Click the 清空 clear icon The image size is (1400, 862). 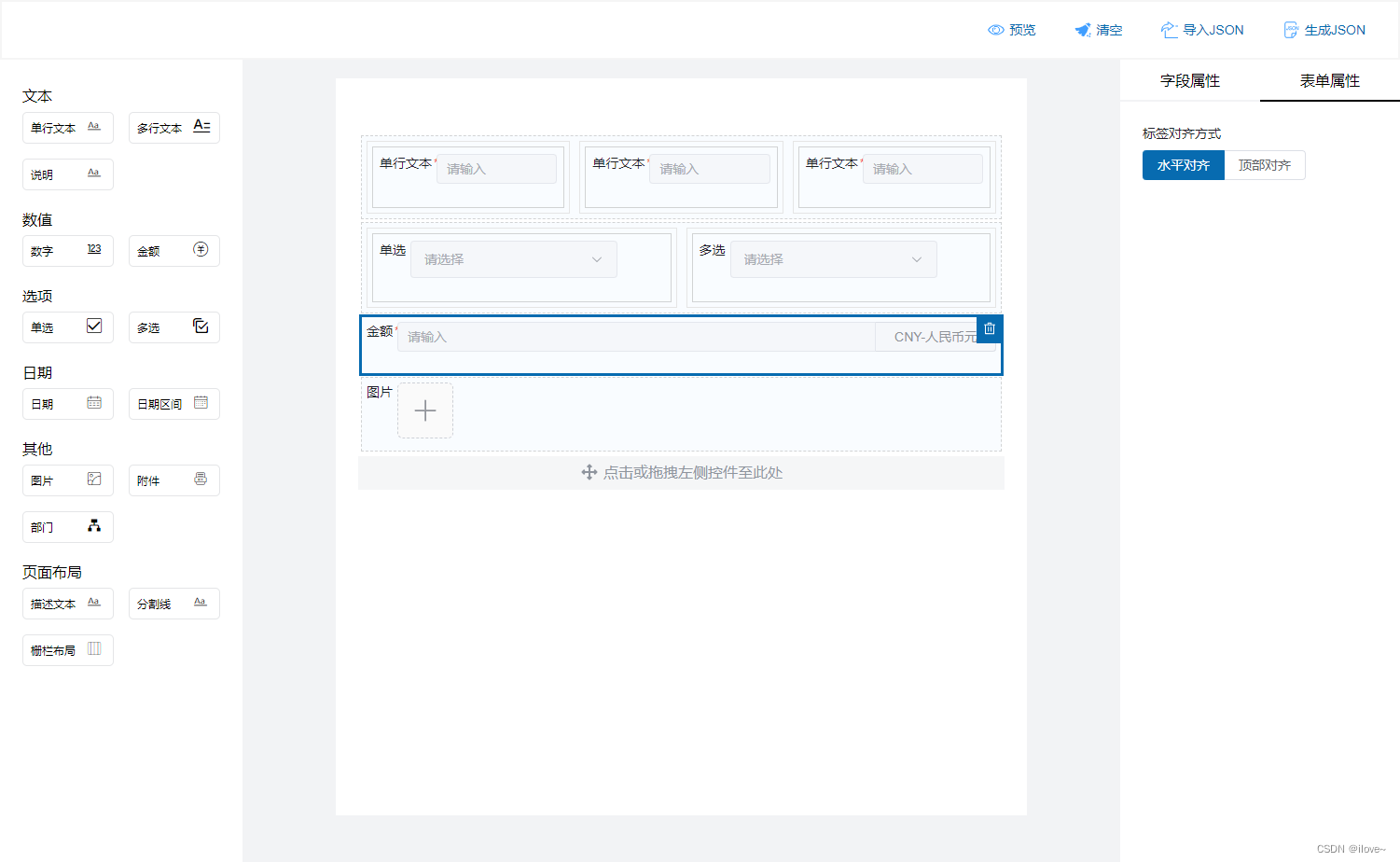coord(1083,30)
